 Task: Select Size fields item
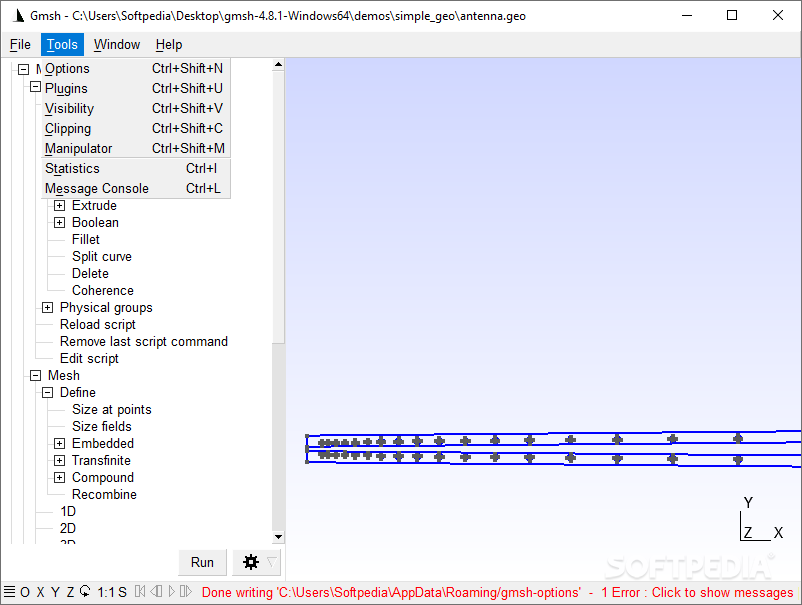pyautogui.click(x=102, y=426)
